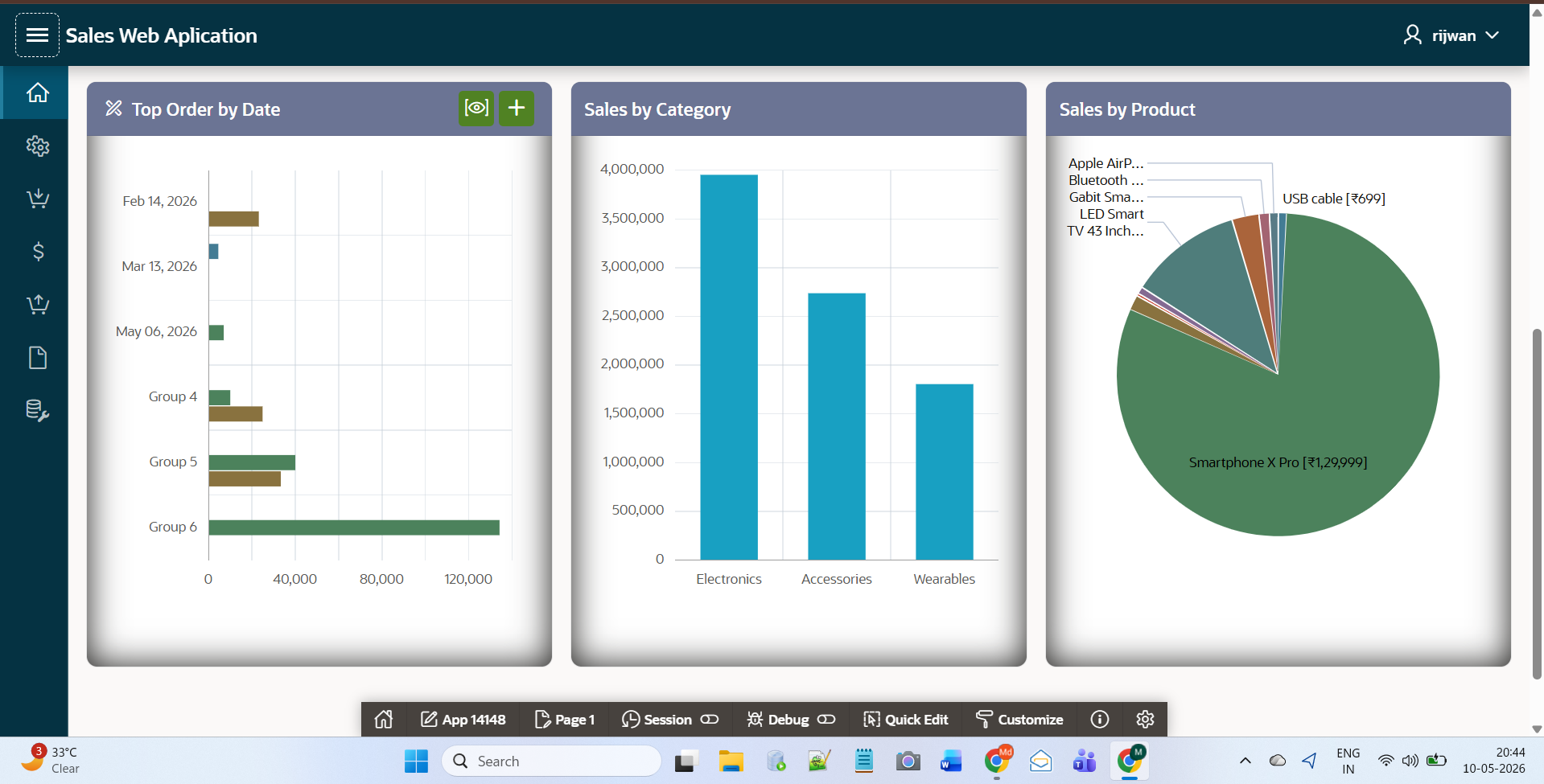Open the database wrench sidebar icon
Viewport: 1544px width, 784px height.
[x=38, y=411]
